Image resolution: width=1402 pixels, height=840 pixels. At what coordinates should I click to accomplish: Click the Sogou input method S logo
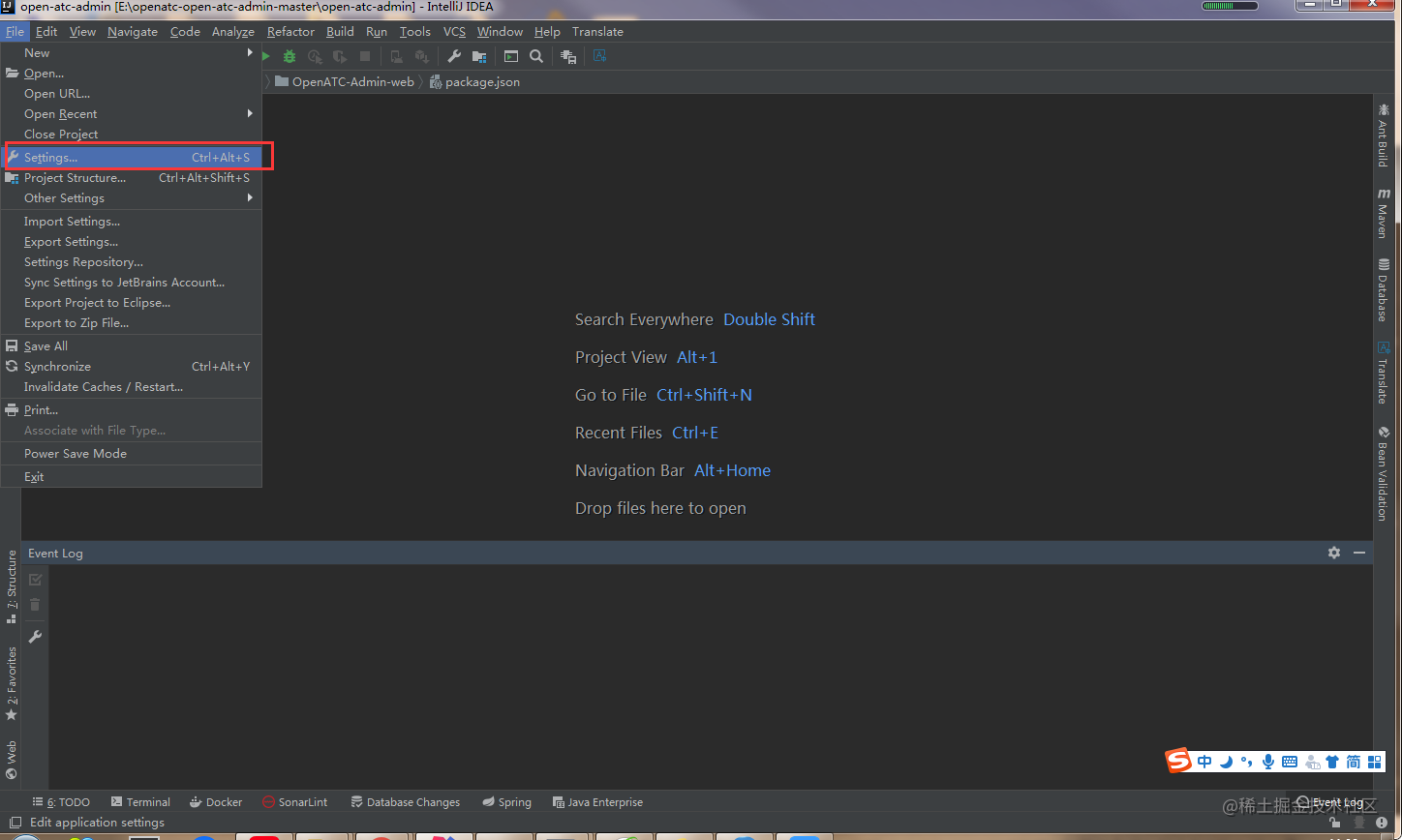click(x=1178, y=761)
